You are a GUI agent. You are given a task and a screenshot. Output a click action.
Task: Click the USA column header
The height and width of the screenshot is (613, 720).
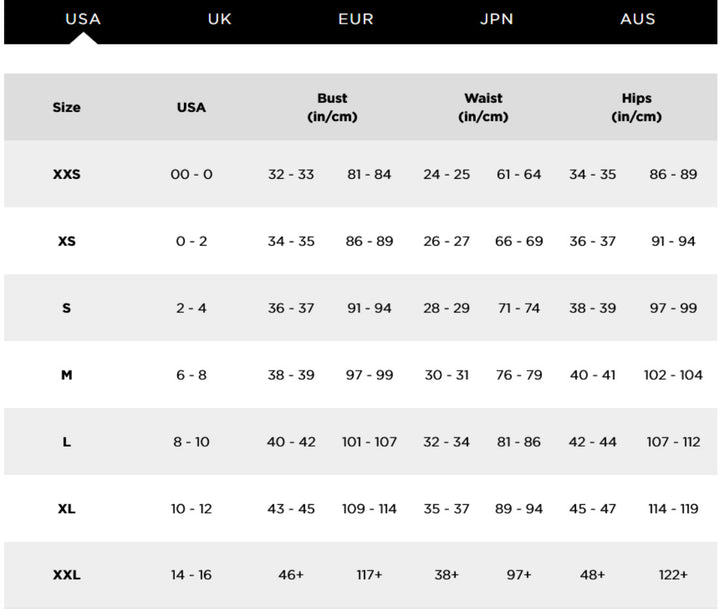click(x=191, y=107)
